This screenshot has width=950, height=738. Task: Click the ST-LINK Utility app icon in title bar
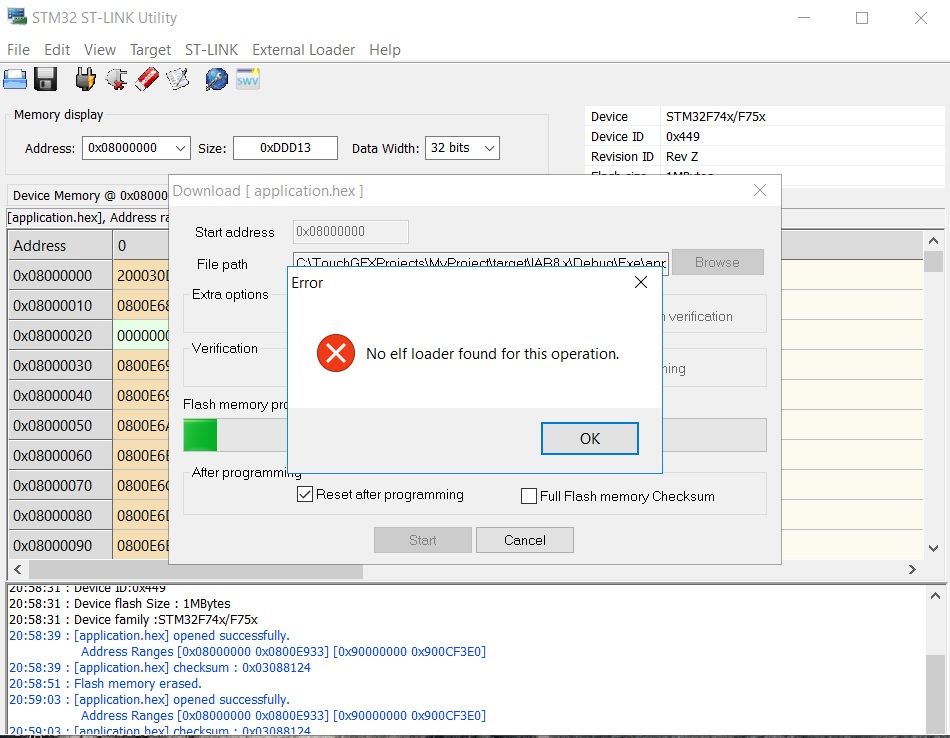17,17
